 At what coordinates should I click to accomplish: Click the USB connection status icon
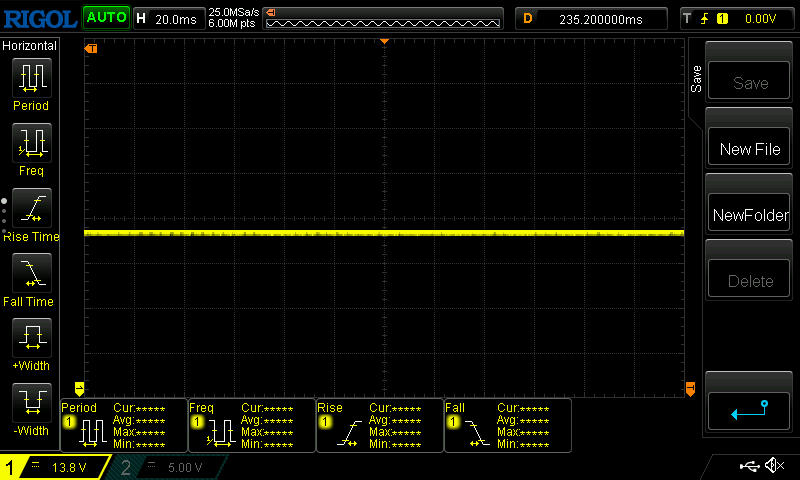point(749,466)
